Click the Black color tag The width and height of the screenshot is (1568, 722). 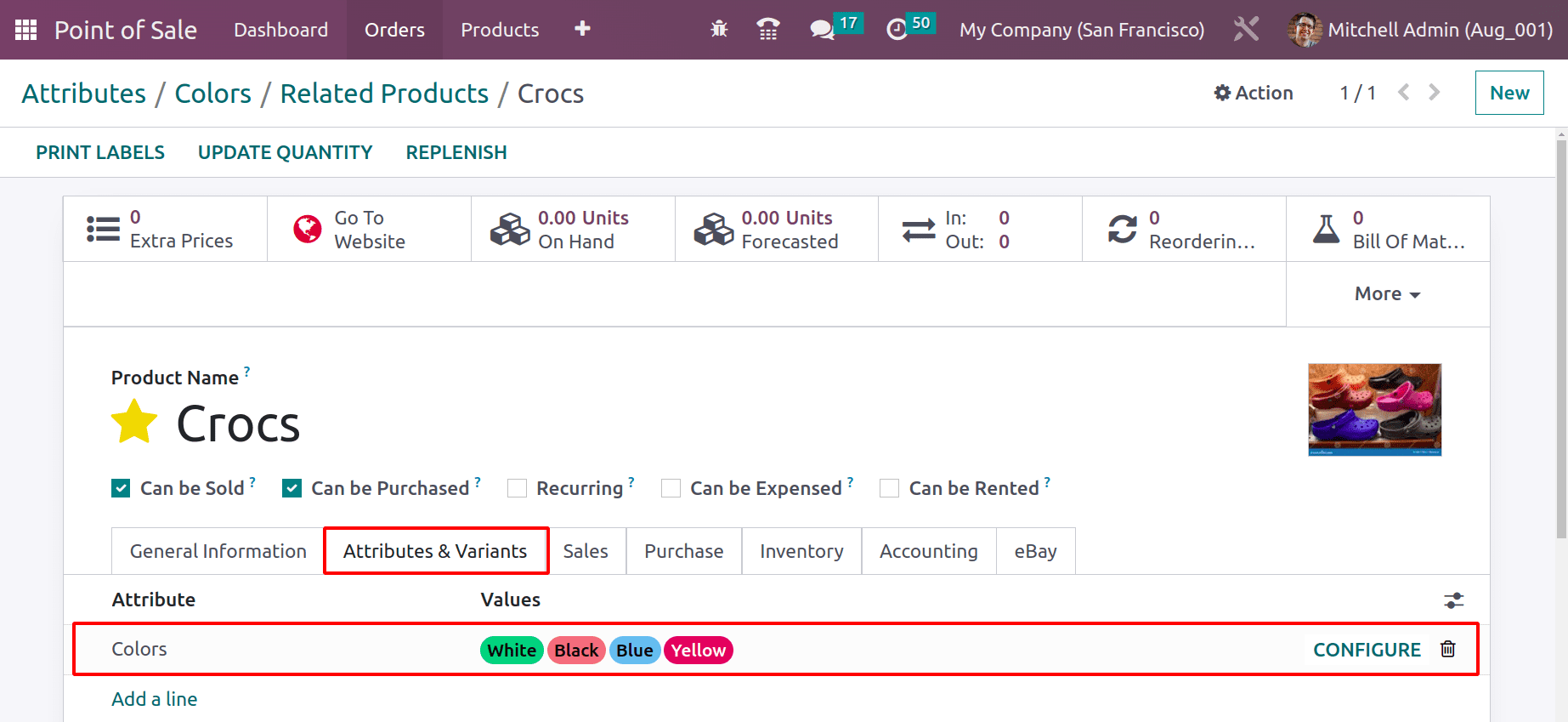pos(576,651)
